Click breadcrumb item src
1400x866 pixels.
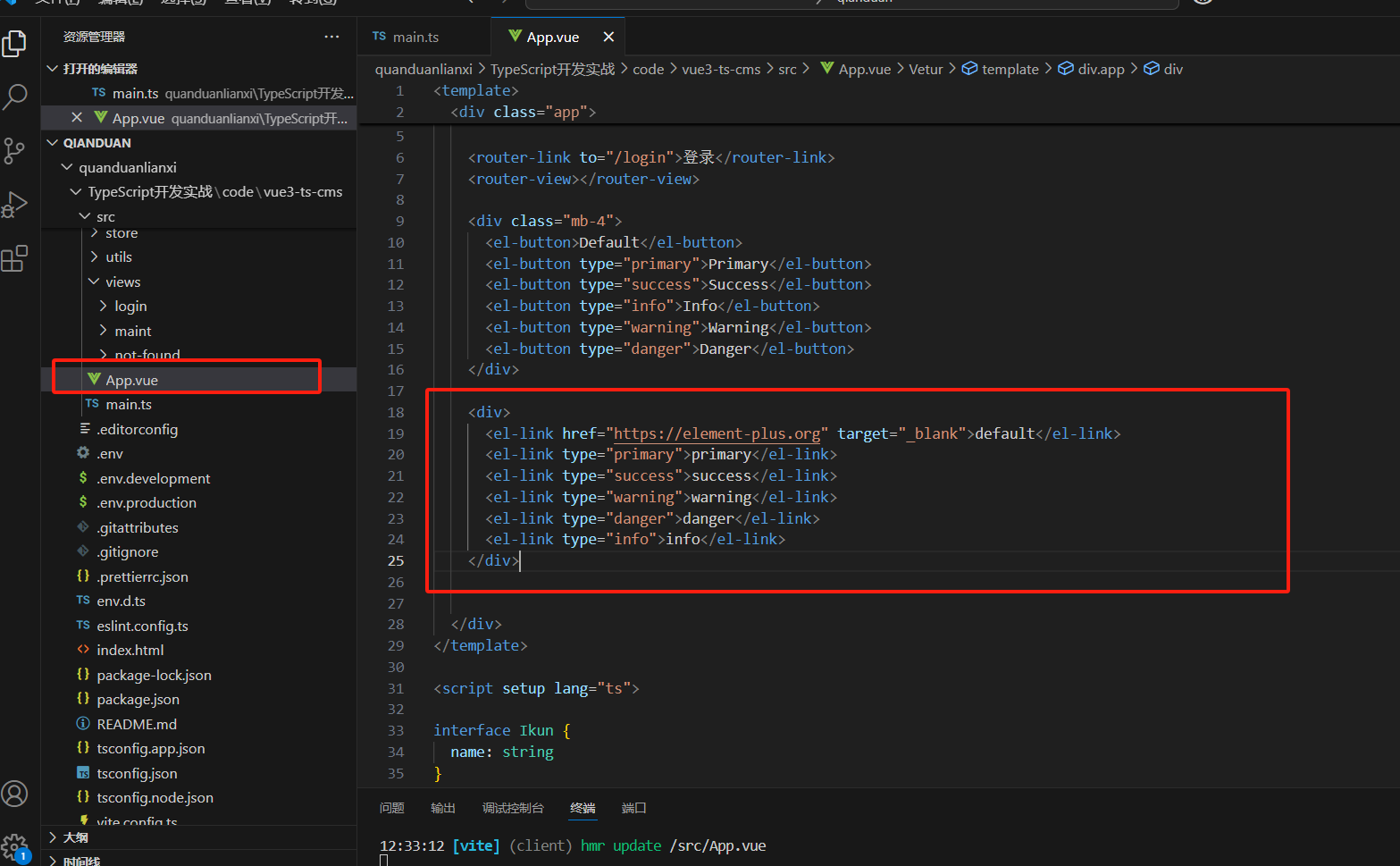[787, 69]
